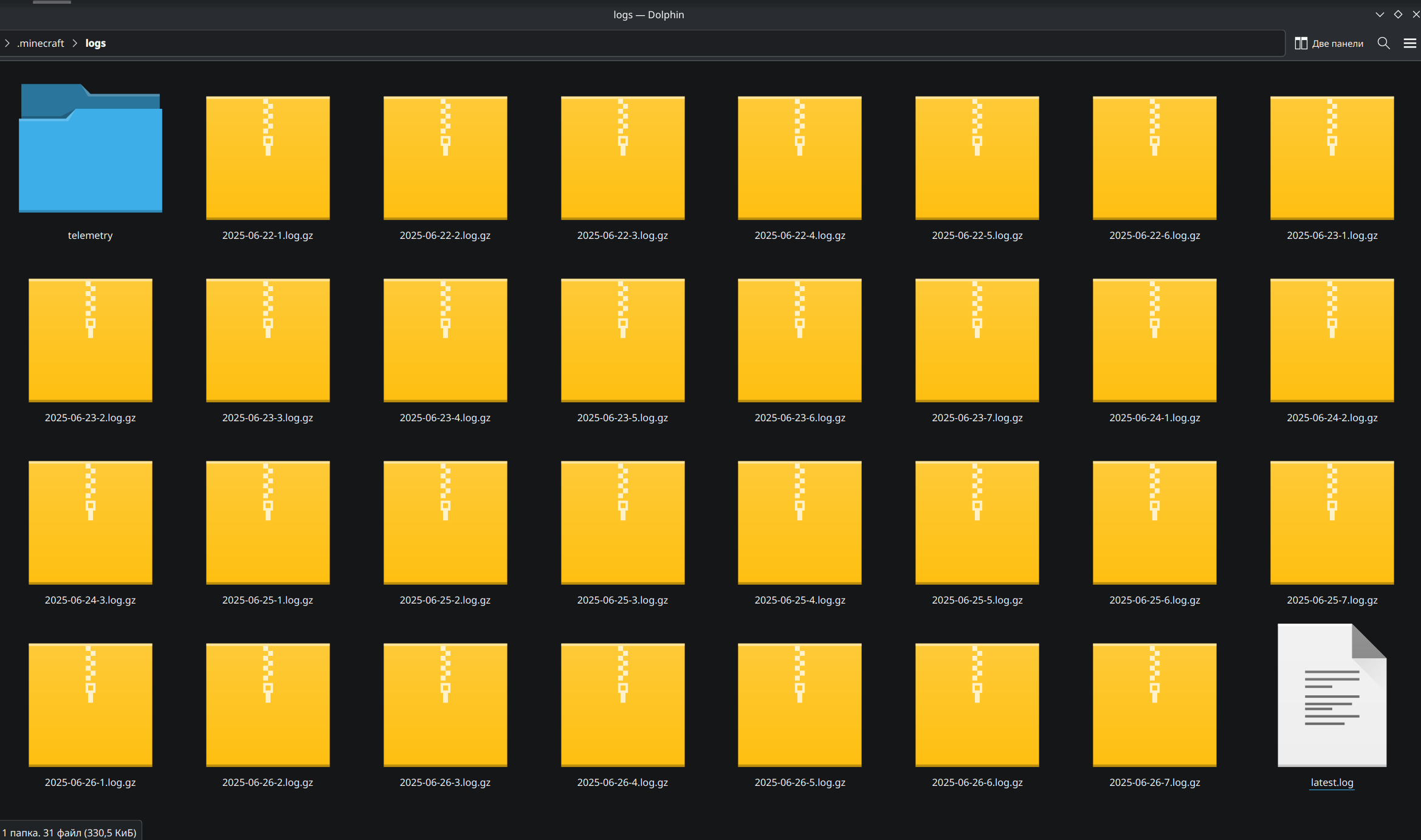
Task: Select archive 2025-06-25-4.log.gz icon
Action: pyautogui.click(x=799, y=522)
